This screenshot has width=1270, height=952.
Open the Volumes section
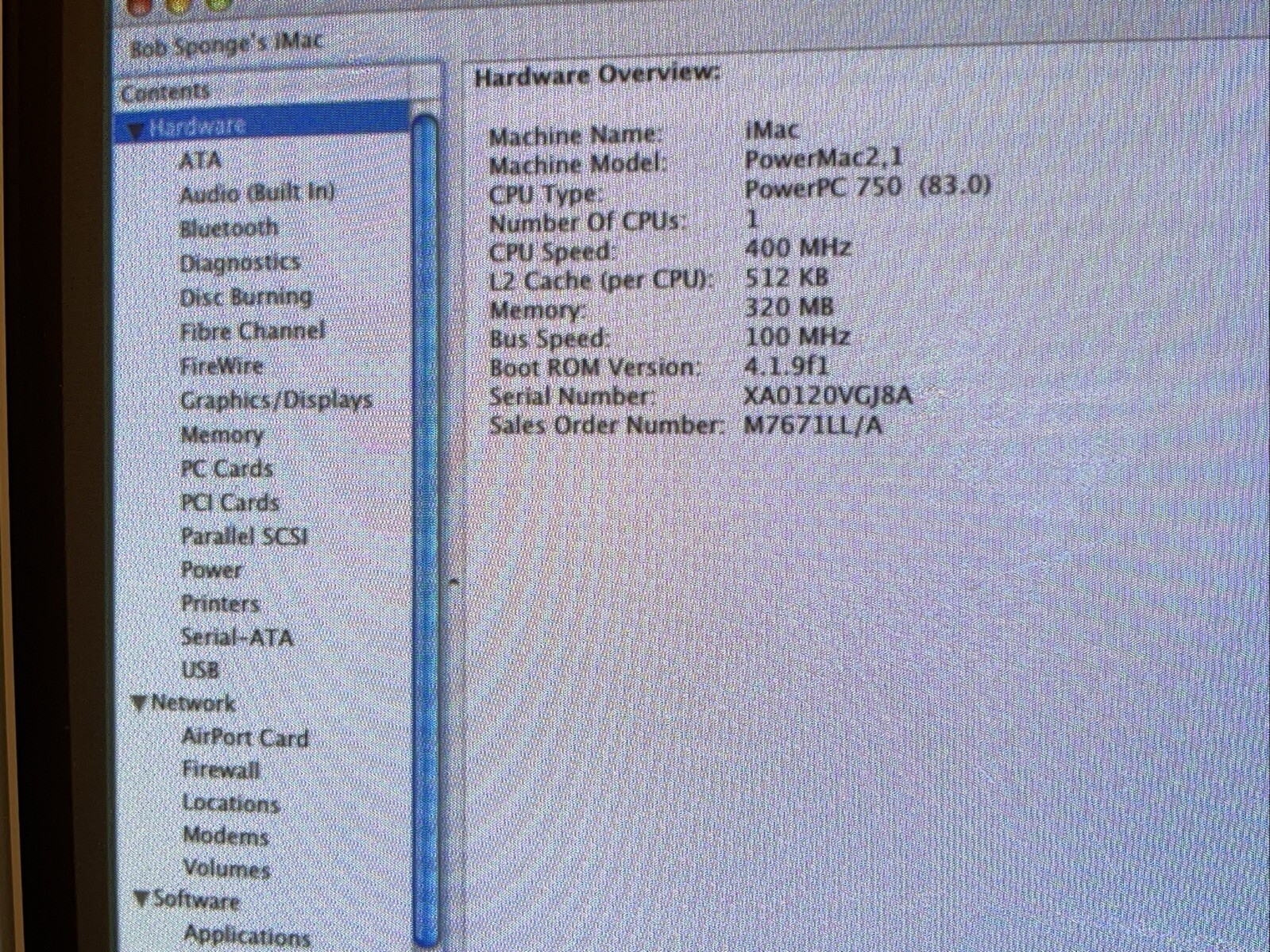click(227, 869)
